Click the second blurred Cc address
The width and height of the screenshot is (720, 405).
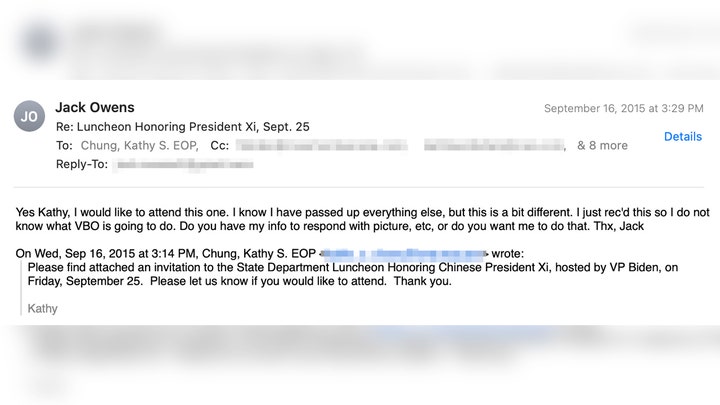pyautogui.click(x=494, y=146)
